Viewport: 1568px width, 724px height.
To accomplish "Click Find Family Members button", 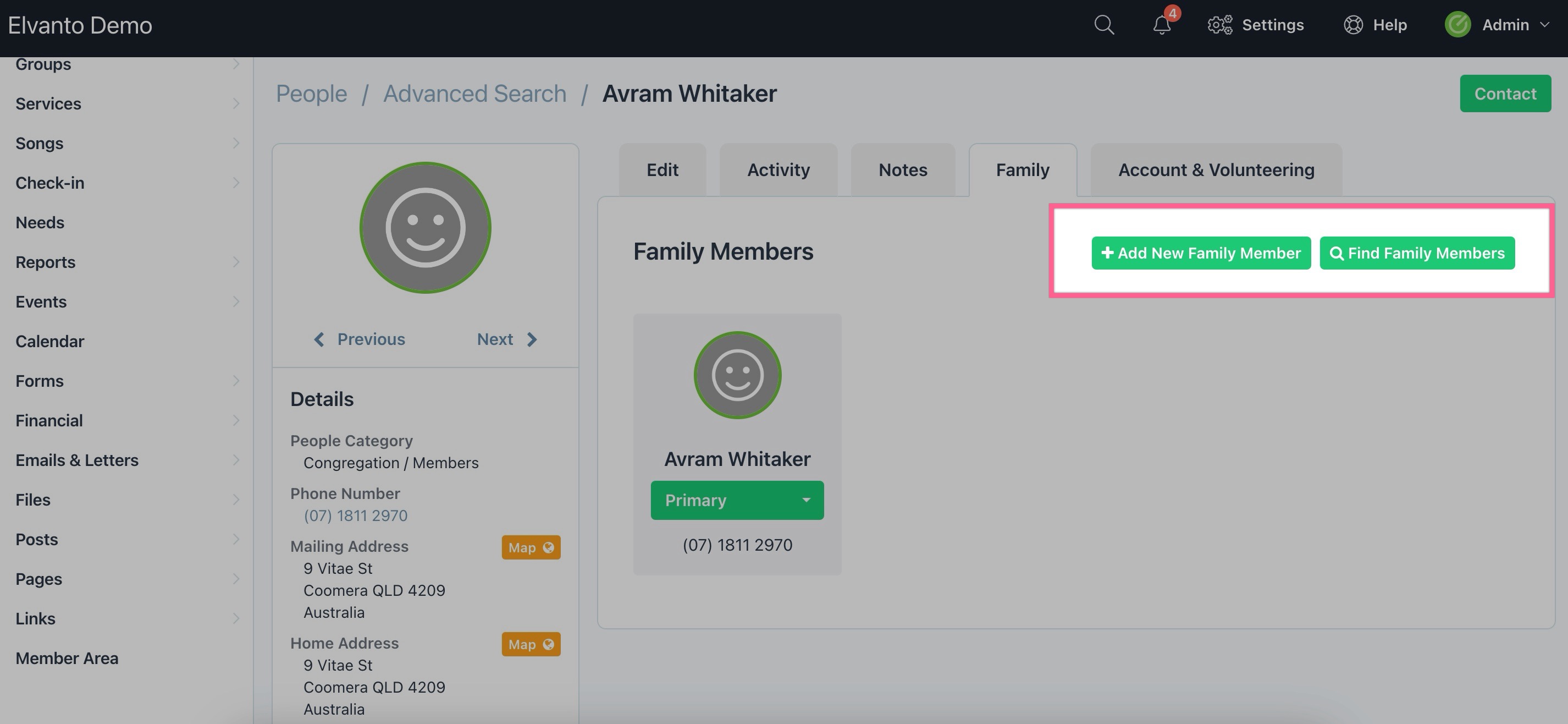I will pyautogui.click(x=1416, y=253).
